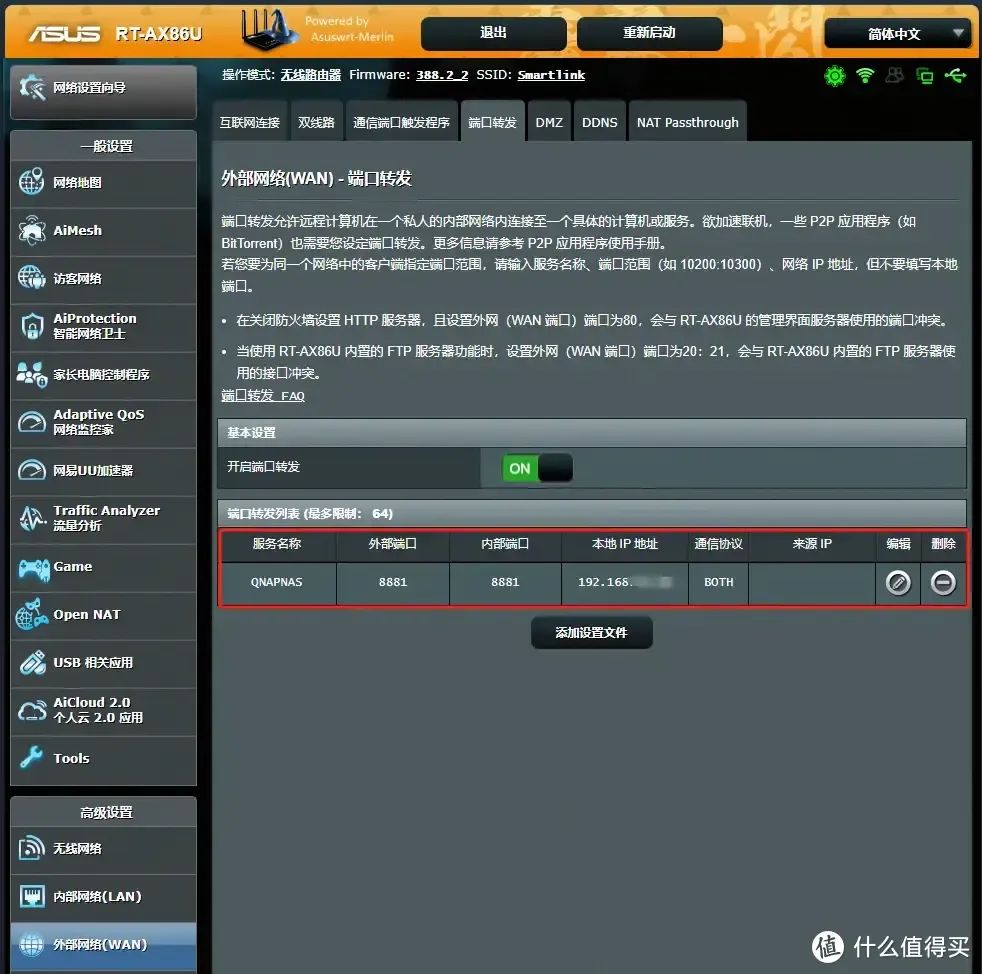Viewport: 982px width, 974px height.
Task: Switch to the NAT Passthrough tab
Action: 687,121
